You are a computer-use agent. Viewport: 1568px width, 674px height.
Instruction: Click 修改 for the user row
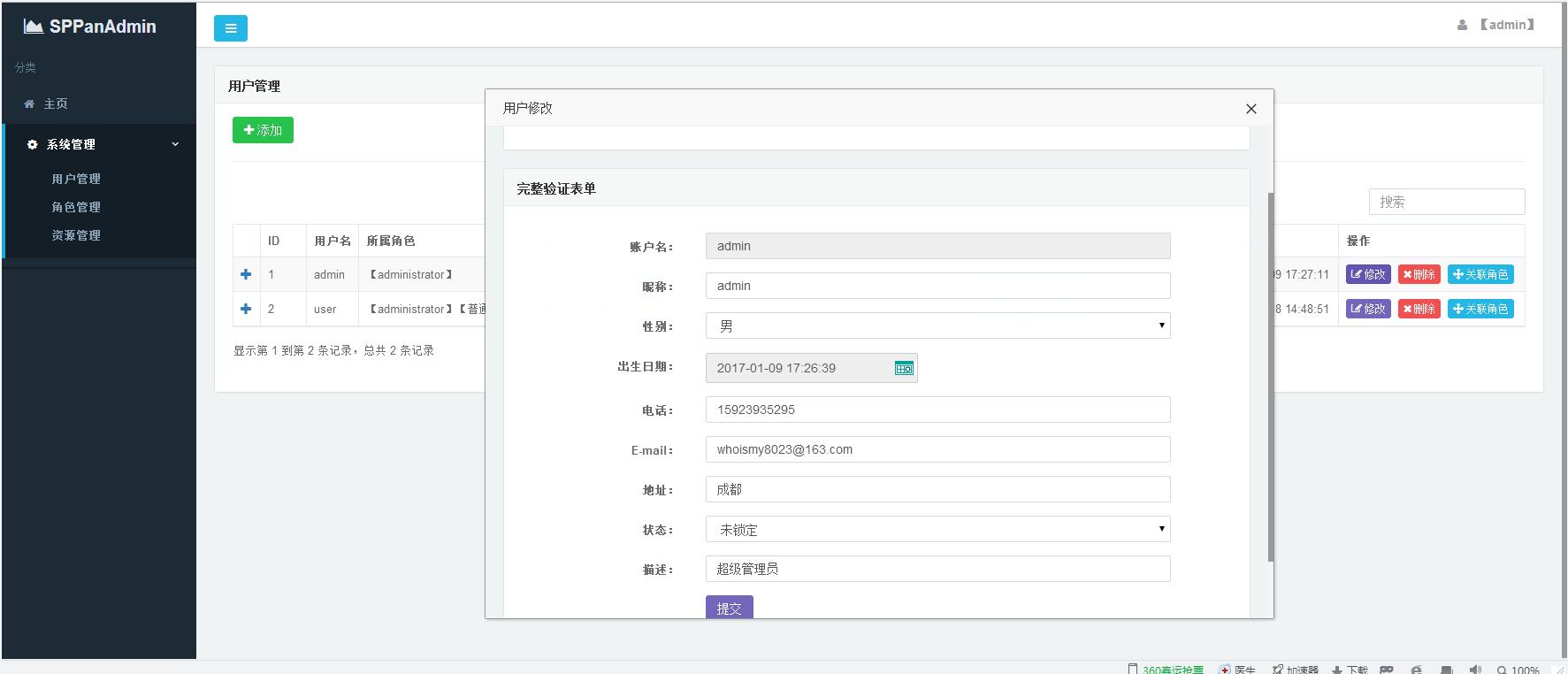point(1368,309)
